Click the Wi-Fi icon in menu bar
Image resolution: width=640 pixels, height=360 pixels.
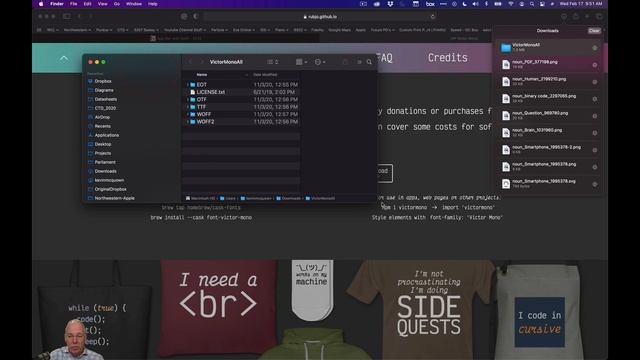pyautogui.click(x=511, y=4)
